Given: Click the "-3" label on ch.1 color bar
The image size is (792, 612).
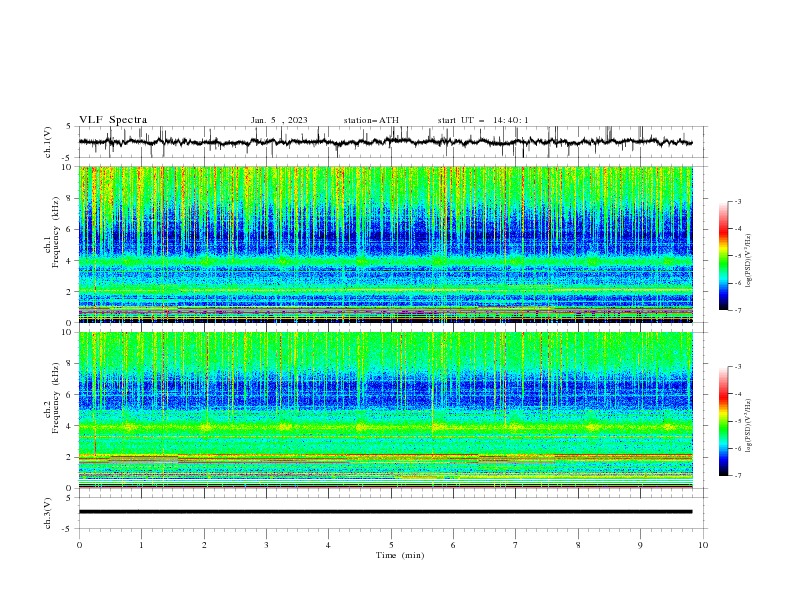Looking at the screenshot, I should click(x=738, y=201).
